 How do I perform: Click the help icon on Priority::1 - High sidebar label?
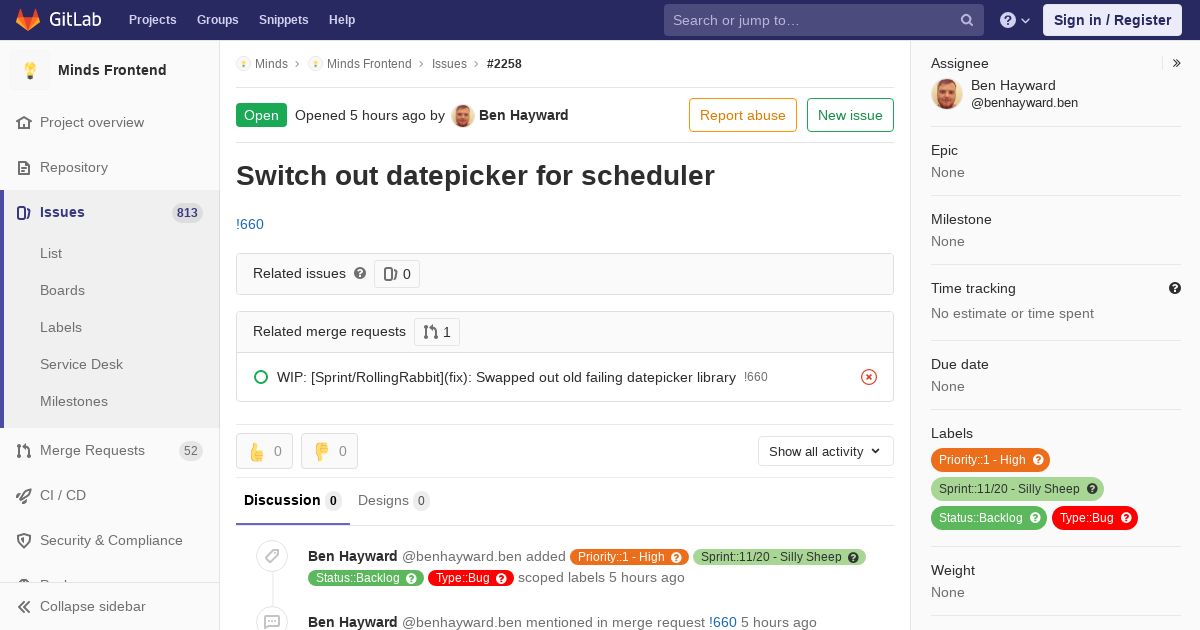pyautogui.click(x=1038, y=460)
